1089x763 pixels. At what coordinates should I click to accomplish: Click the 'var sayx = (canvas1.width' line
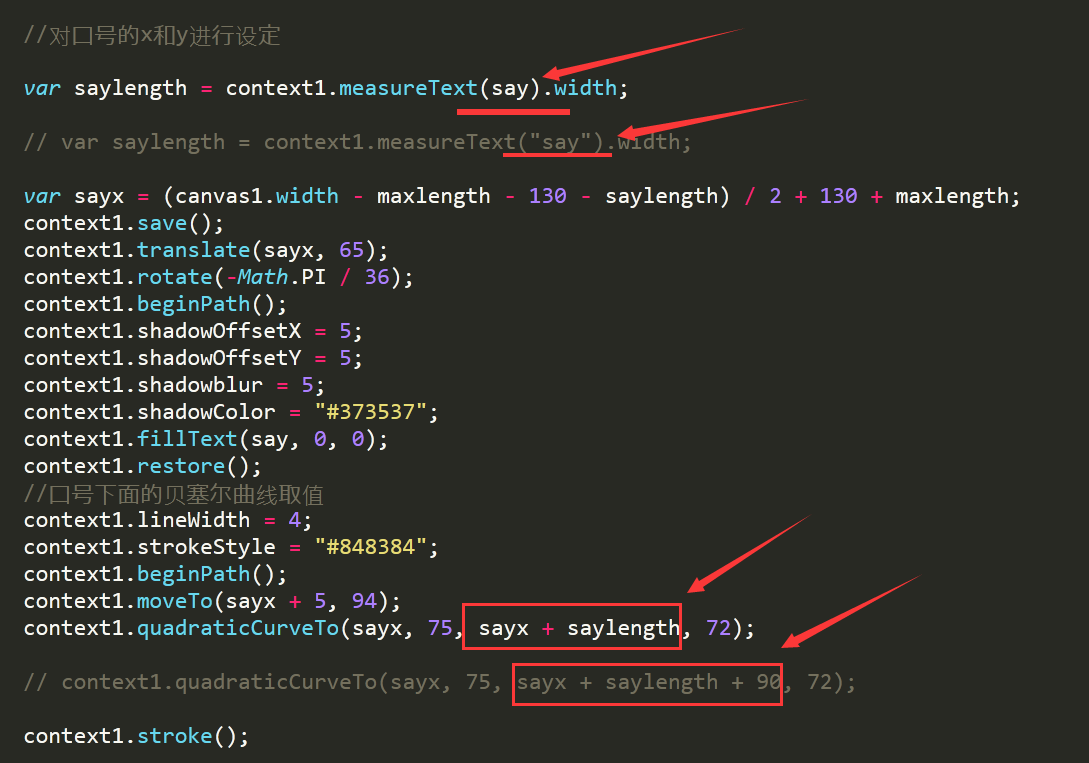click(522, 196)
